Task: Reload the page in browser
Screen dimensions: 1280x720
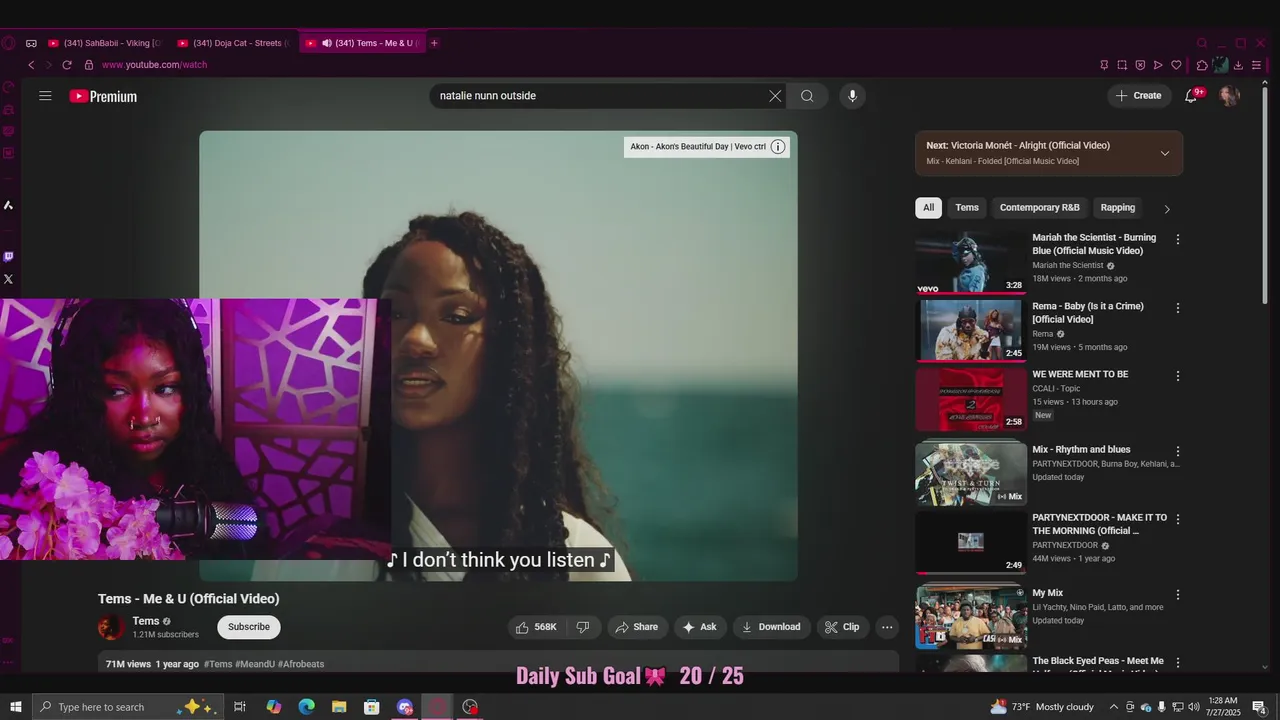Action: (x=67, y=65)
